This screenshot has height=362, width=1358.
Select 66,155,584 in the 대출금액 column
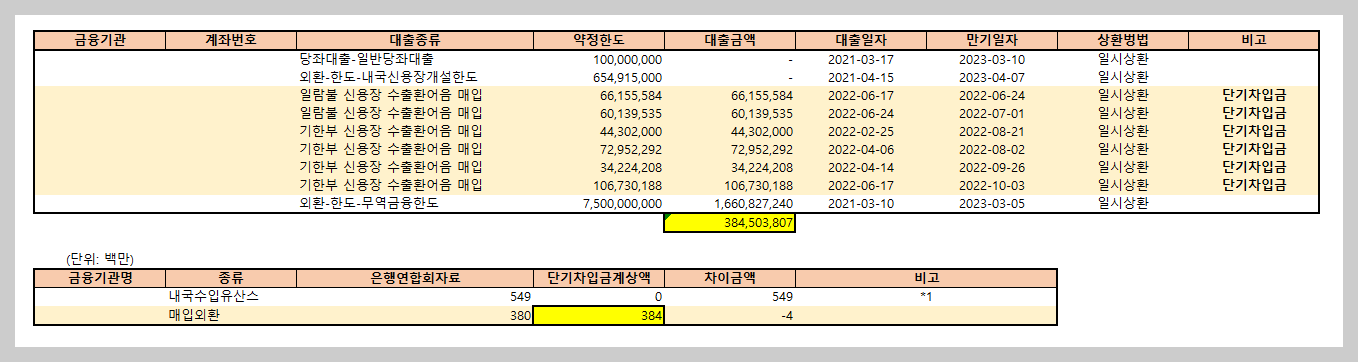730,95
